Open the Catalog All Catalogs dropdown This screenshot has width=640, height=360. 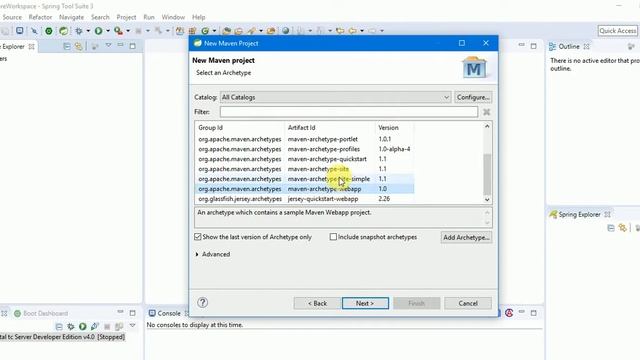pyautogui.click(x=336, y=97)
